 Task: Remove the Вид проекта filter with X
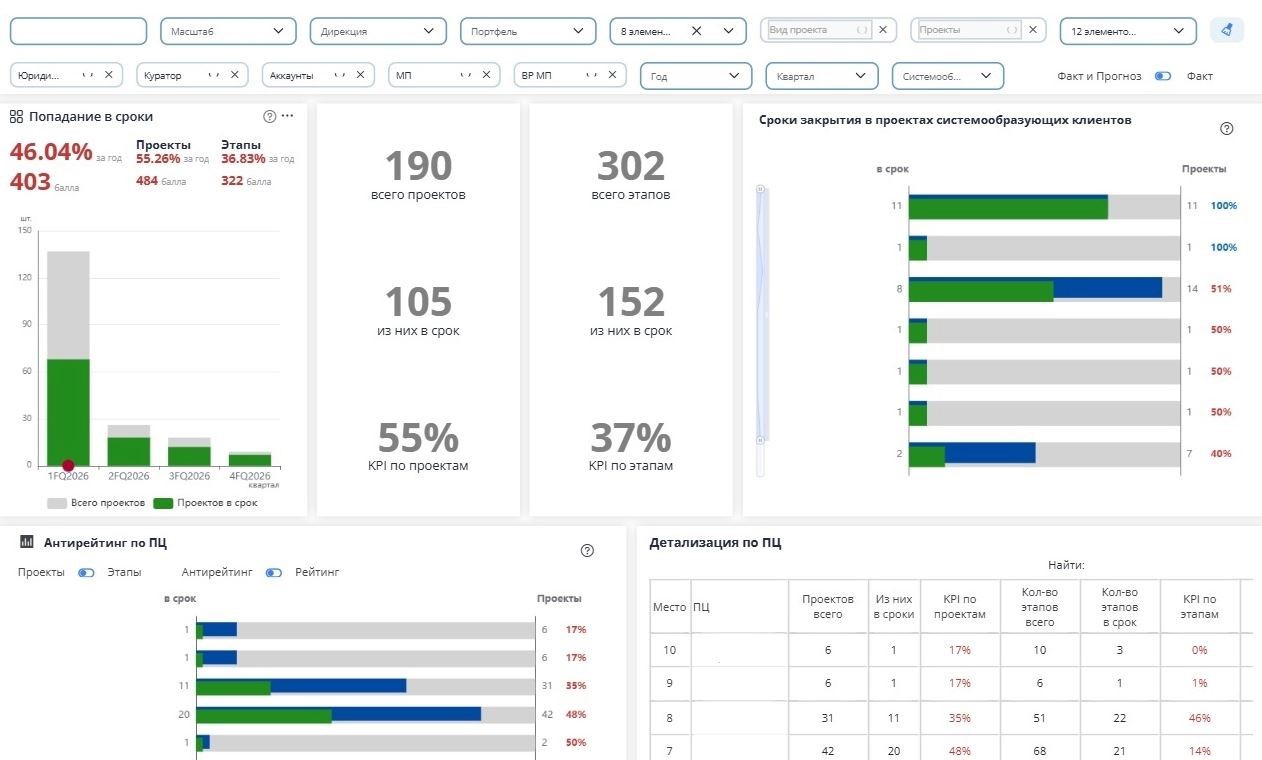pyautogui.click(x=882, y=30)
